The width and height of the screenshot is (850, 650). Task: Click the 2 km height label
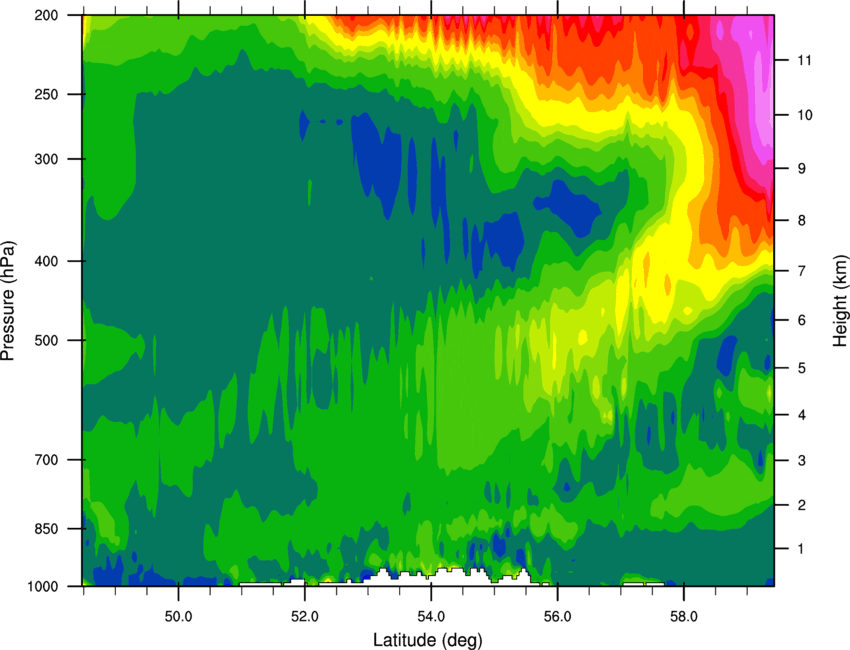click(802, 505)
